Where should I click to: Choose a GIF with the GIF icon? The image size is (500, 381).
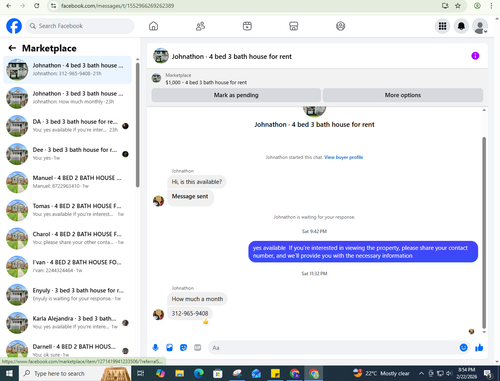click(x=197, y=348)
